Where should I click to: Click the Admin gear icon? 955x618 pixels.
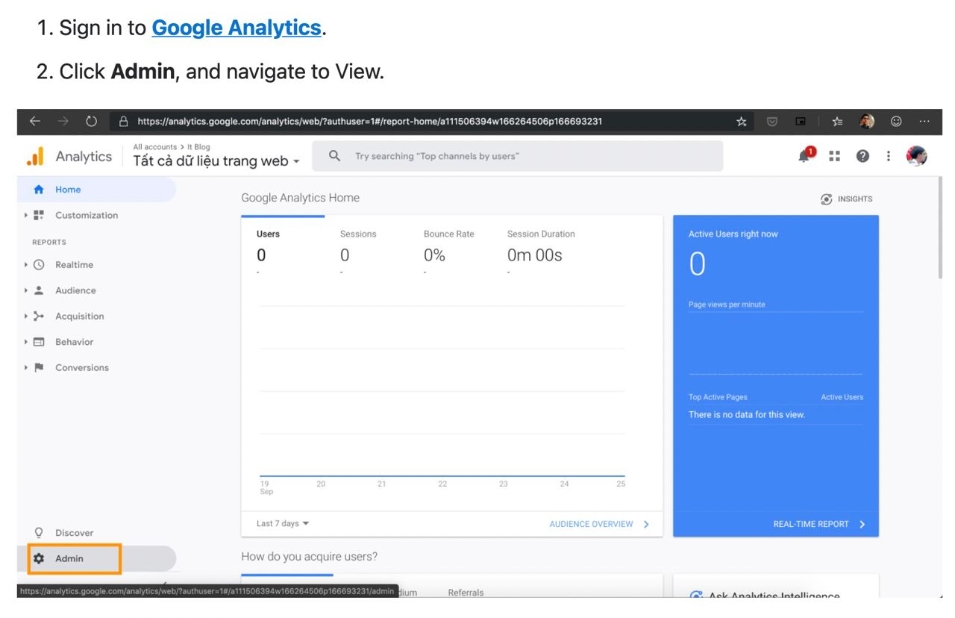(39, 558)
